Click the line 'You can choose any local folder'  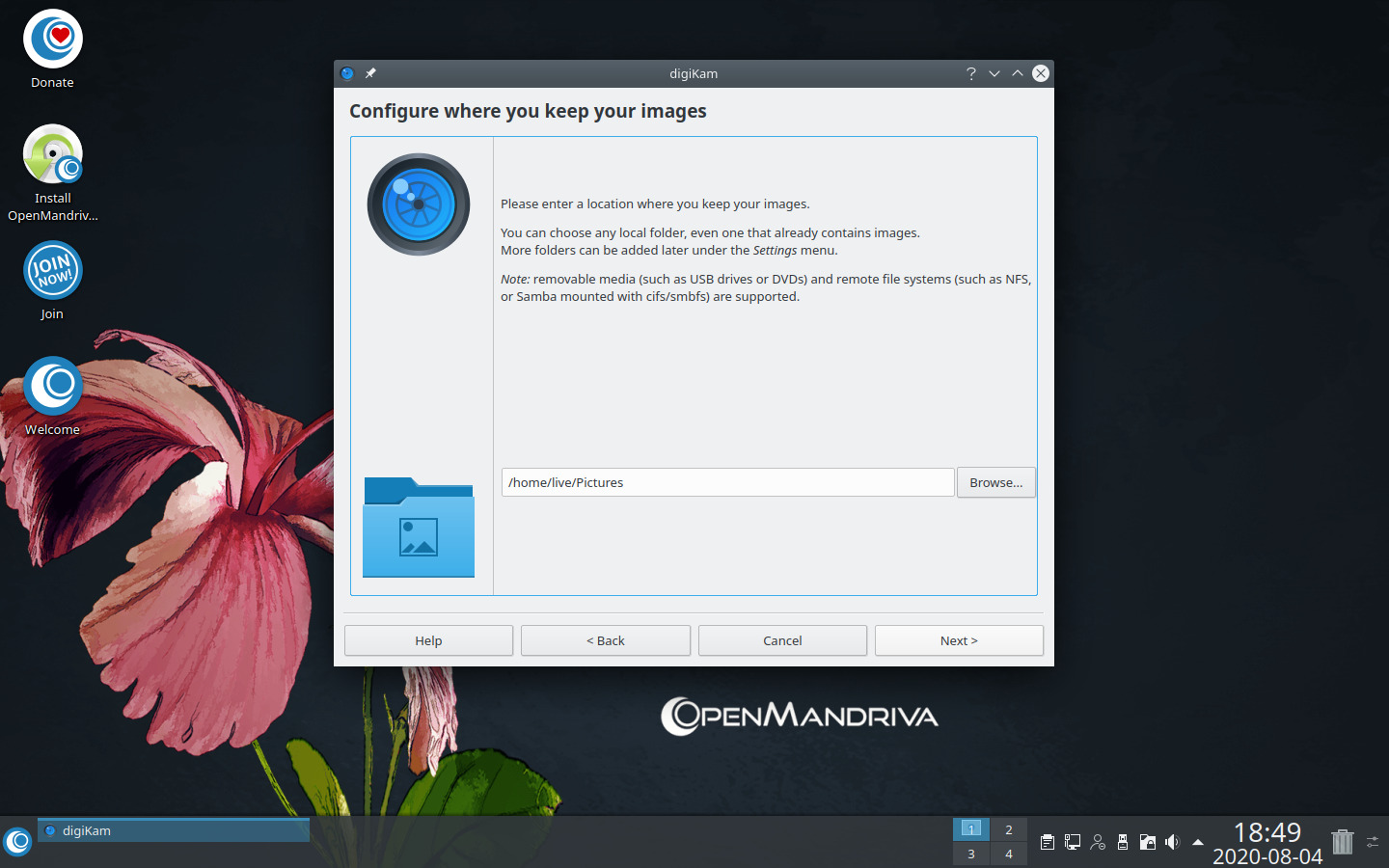click(710, 232)
